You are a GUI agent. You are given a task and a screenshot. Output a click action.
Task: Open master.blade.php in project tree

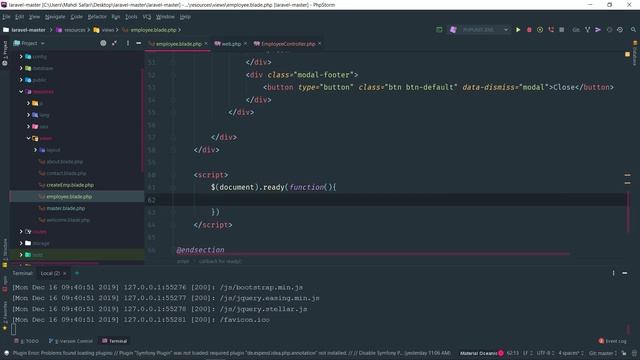point(65,208)
